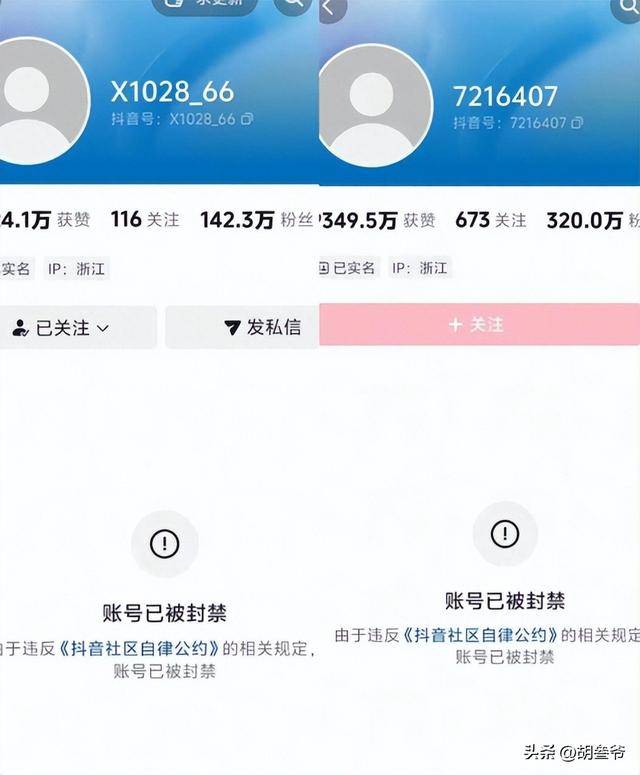
Task: Tap the back arrow on right profile
Action: (330, 8)
